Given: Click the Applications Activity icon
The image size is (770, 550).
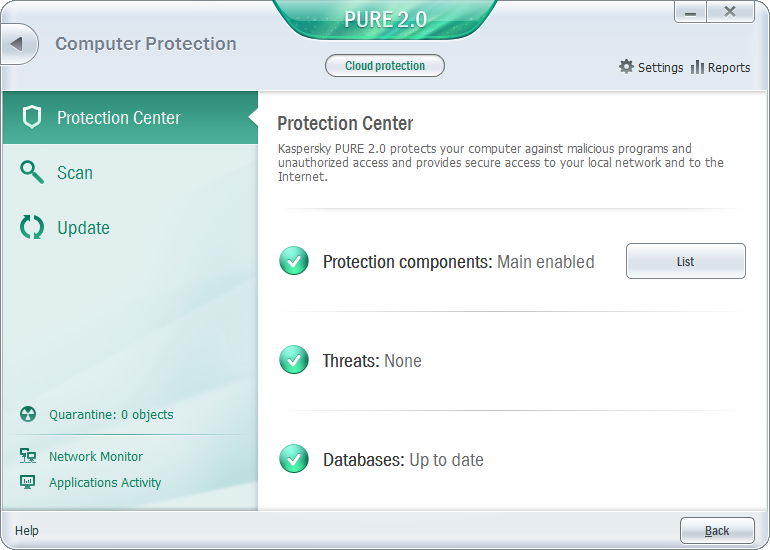Looking at the screenshot, I should [28, 482].
